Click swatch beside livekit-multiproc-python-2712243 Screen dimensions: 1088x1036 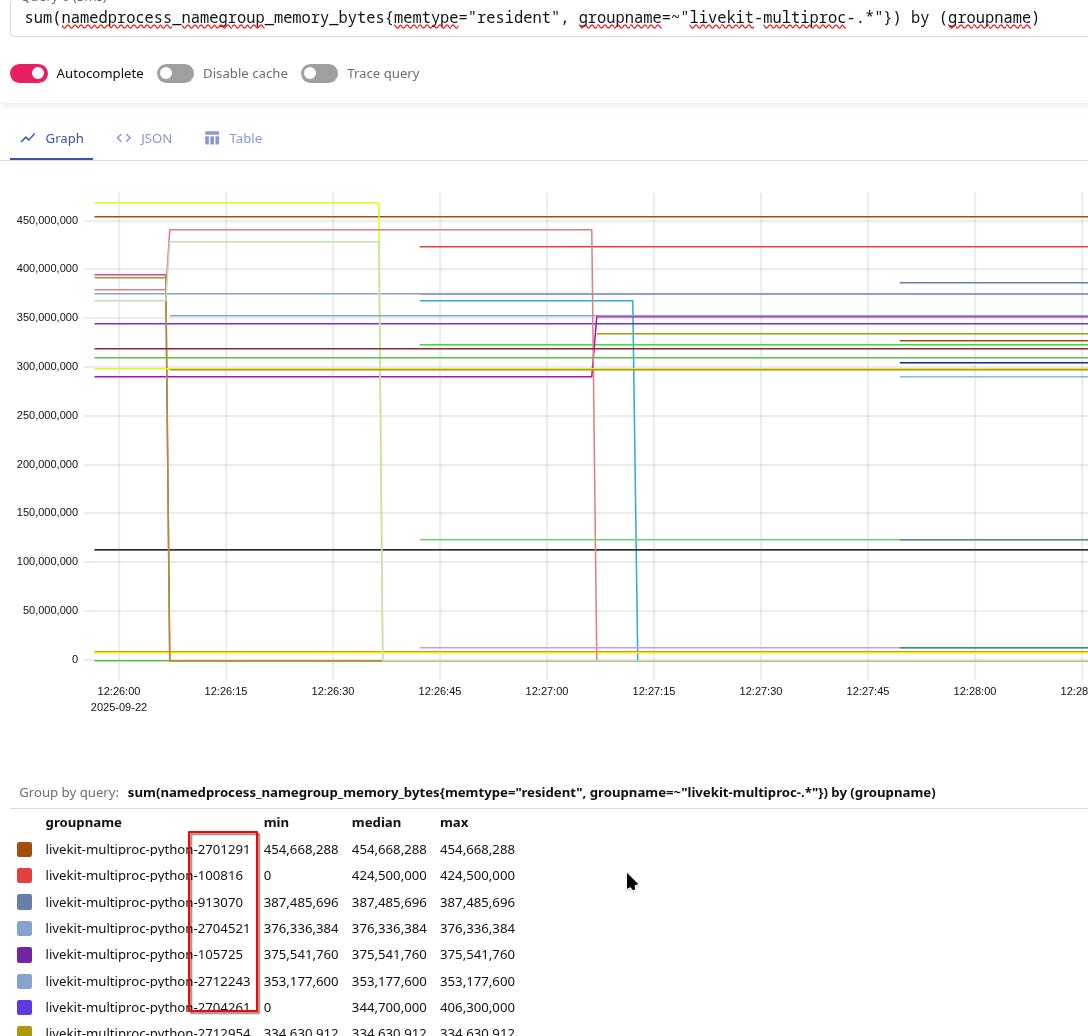tap(24, 981)
